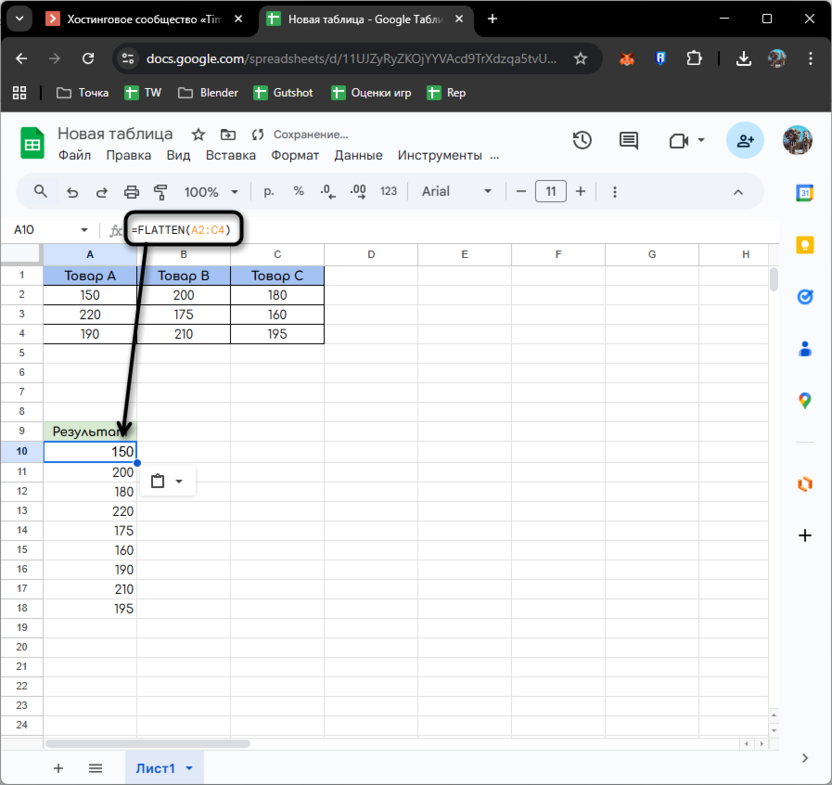Viewport: 832px width, 785px height.
Task: Hide the side panel arrow
Action: [x=805, y=758]
